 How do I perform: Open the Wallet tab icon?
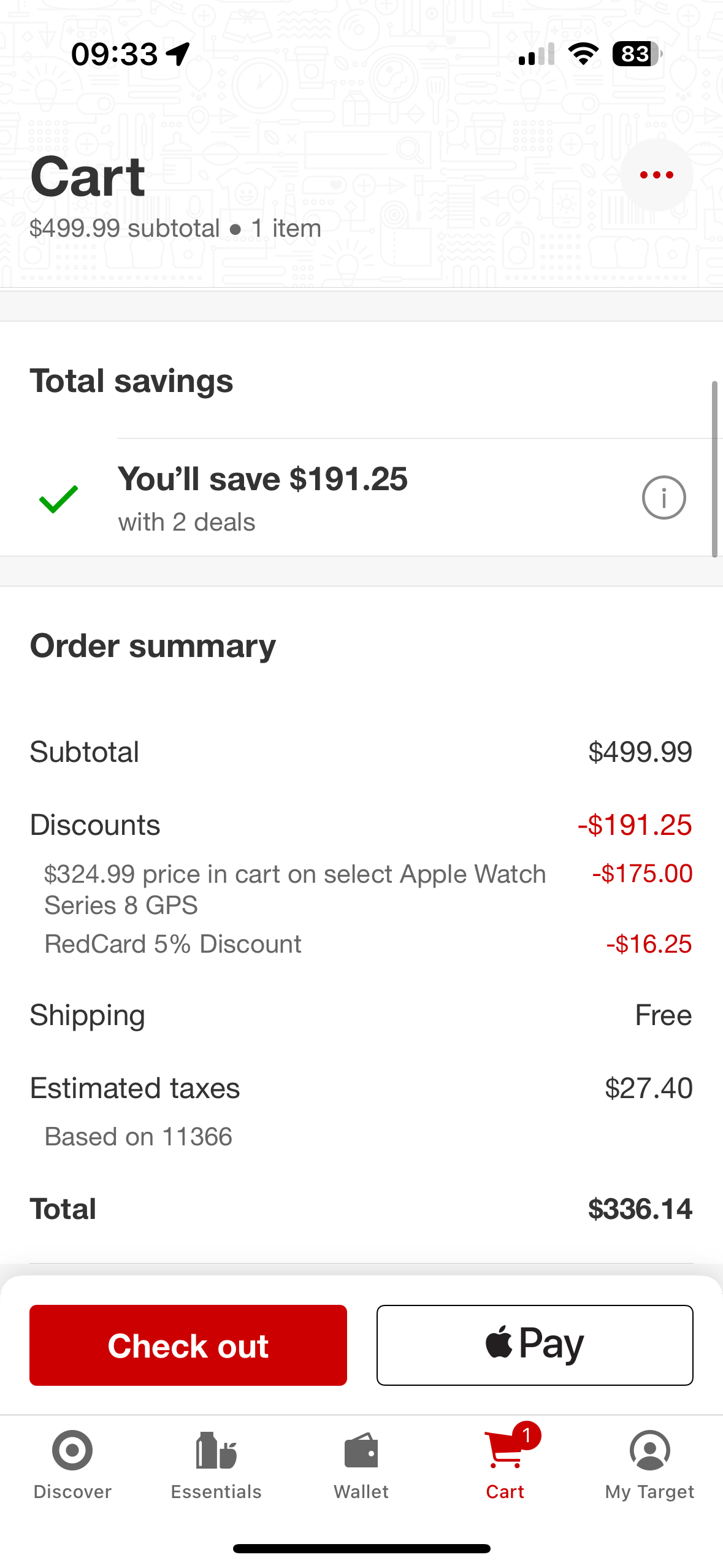361,1450
